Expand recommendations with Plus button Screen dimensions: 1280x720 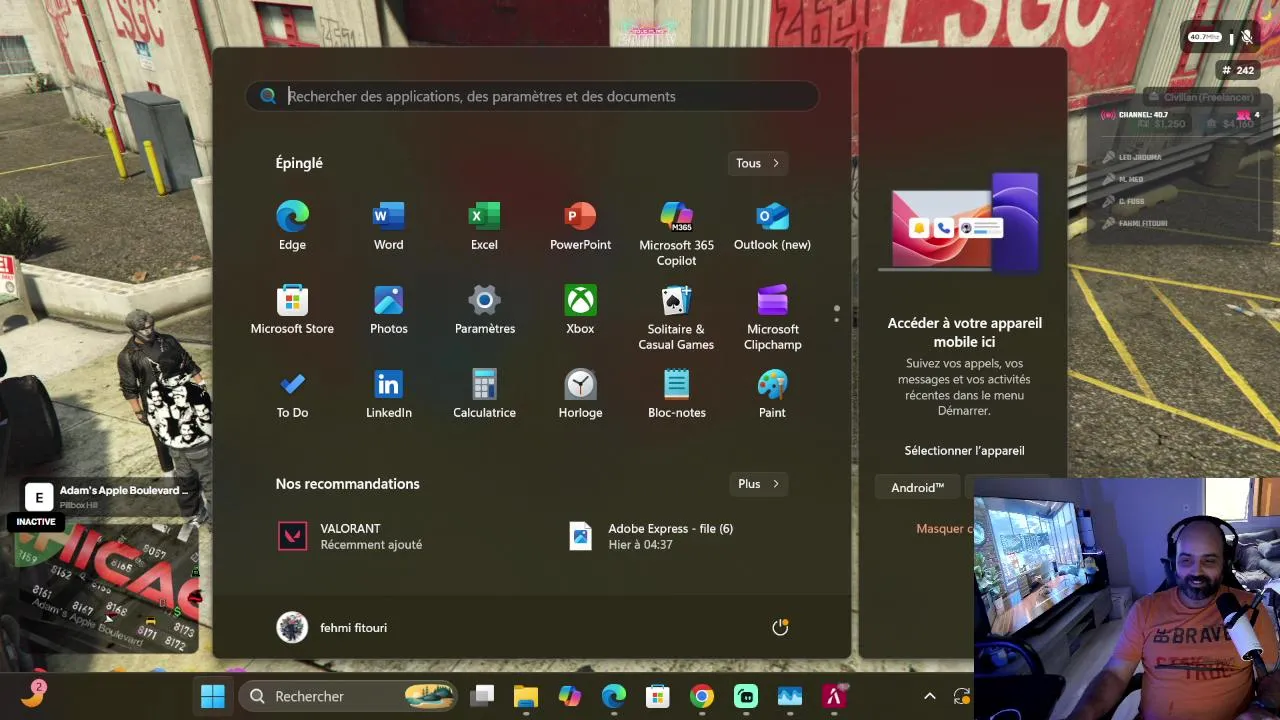758,484
